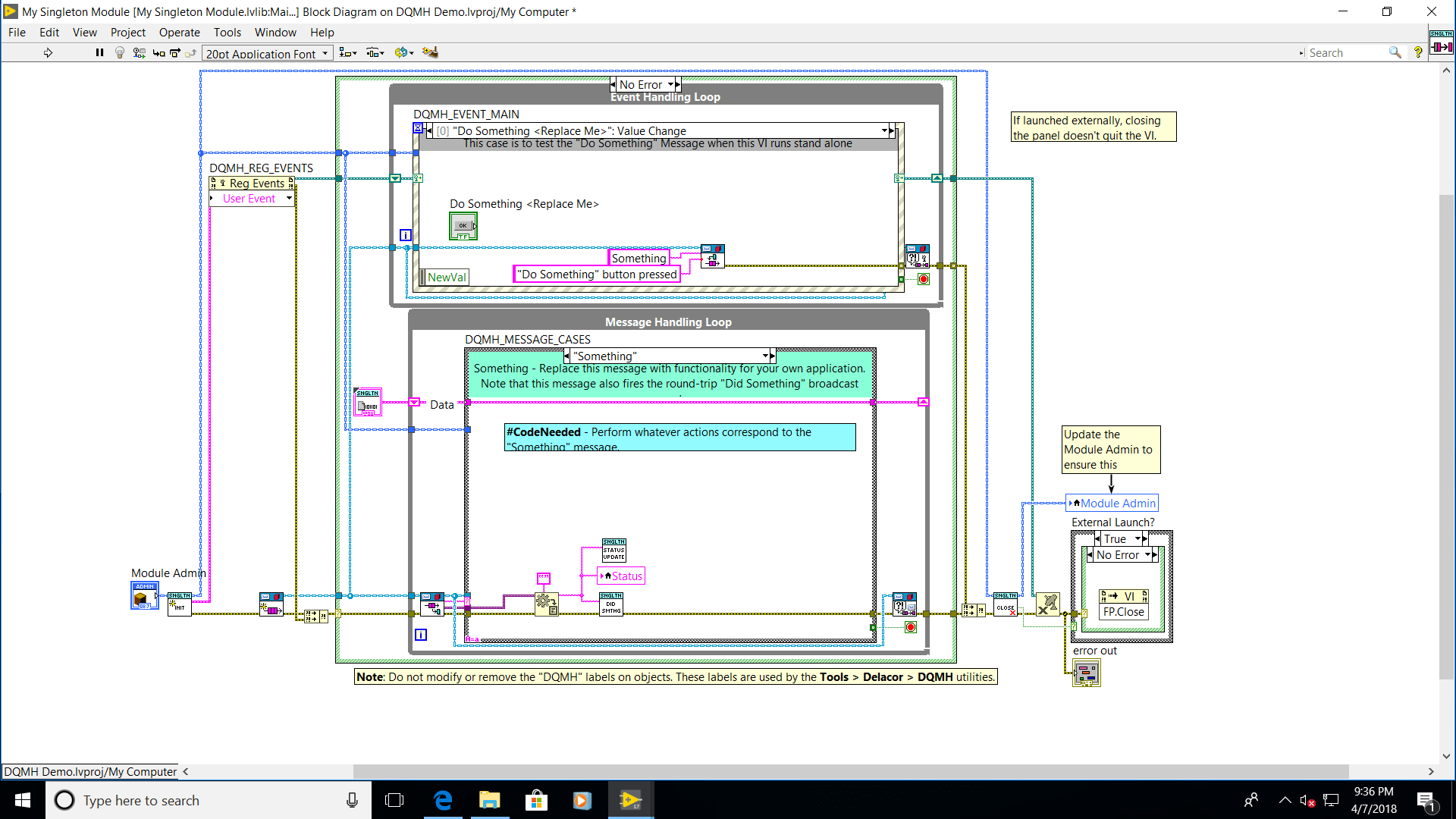Click the vertical scrollbar
This screenshot has width=1456, height=819.
pos(1446,436)
